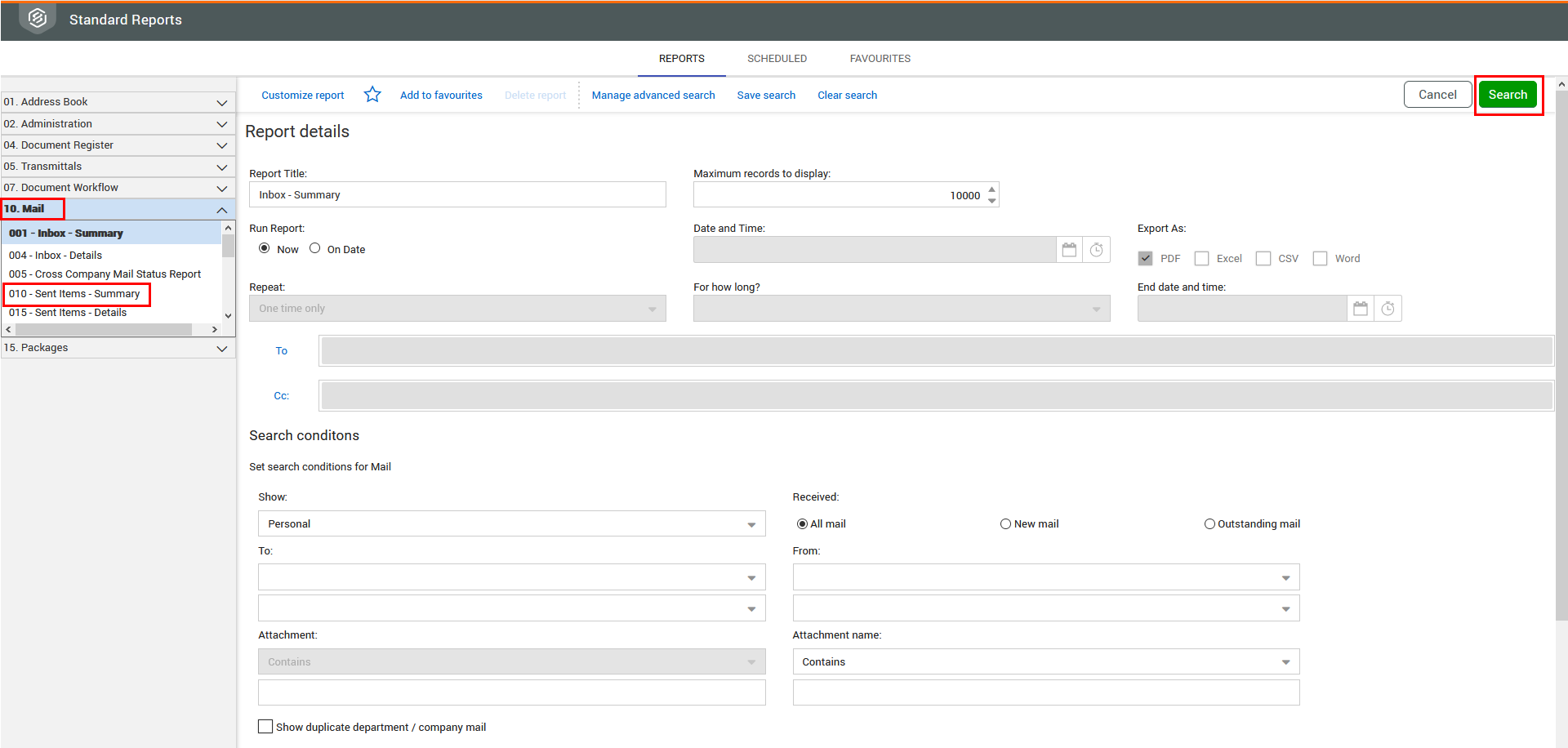Open the first From dropdown

point(1046,577)
